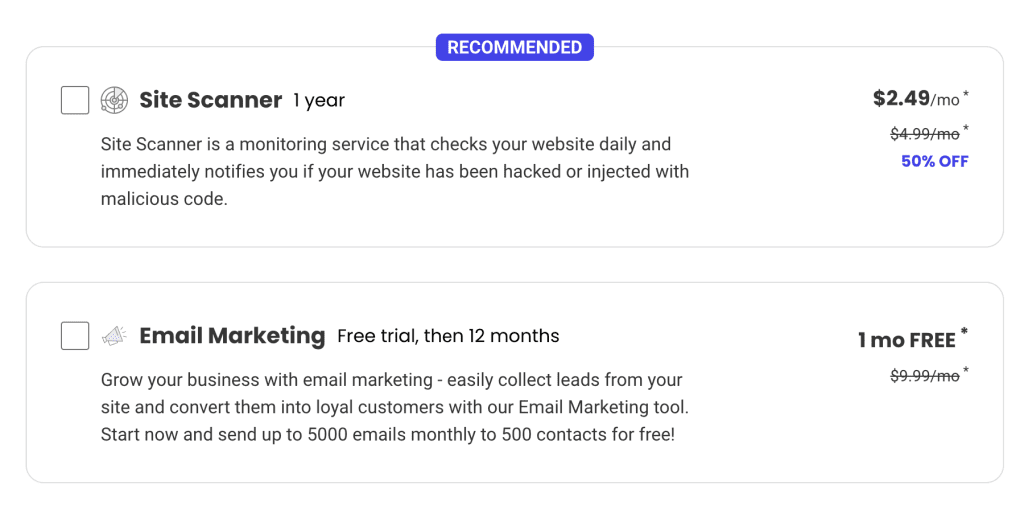
Task: Click the Site Scanner radar icon
Action: click(115, 100)
